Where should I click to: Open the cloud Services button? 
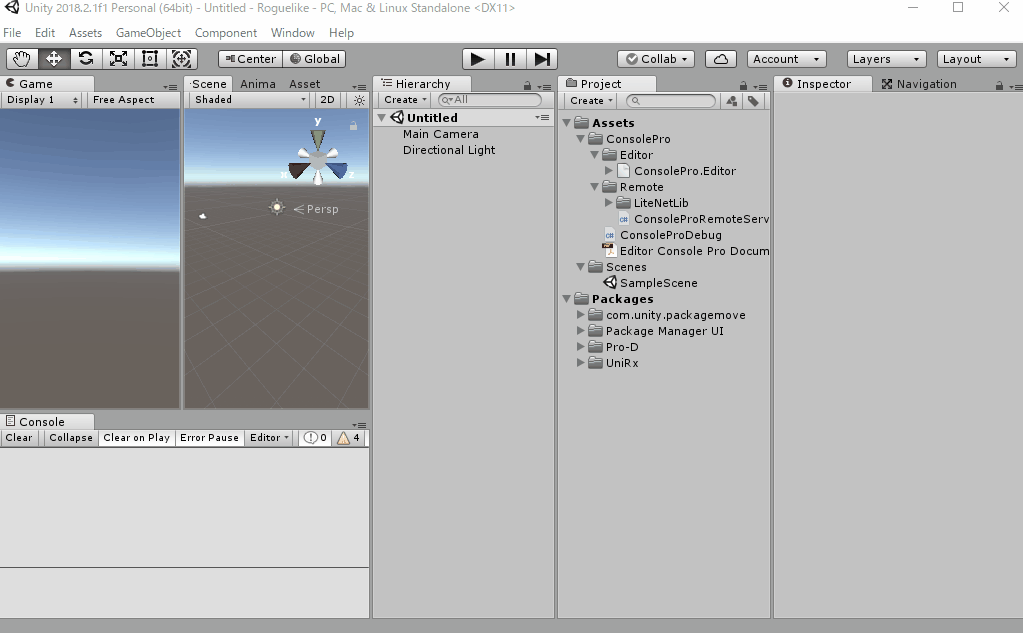tap(721, 59)
